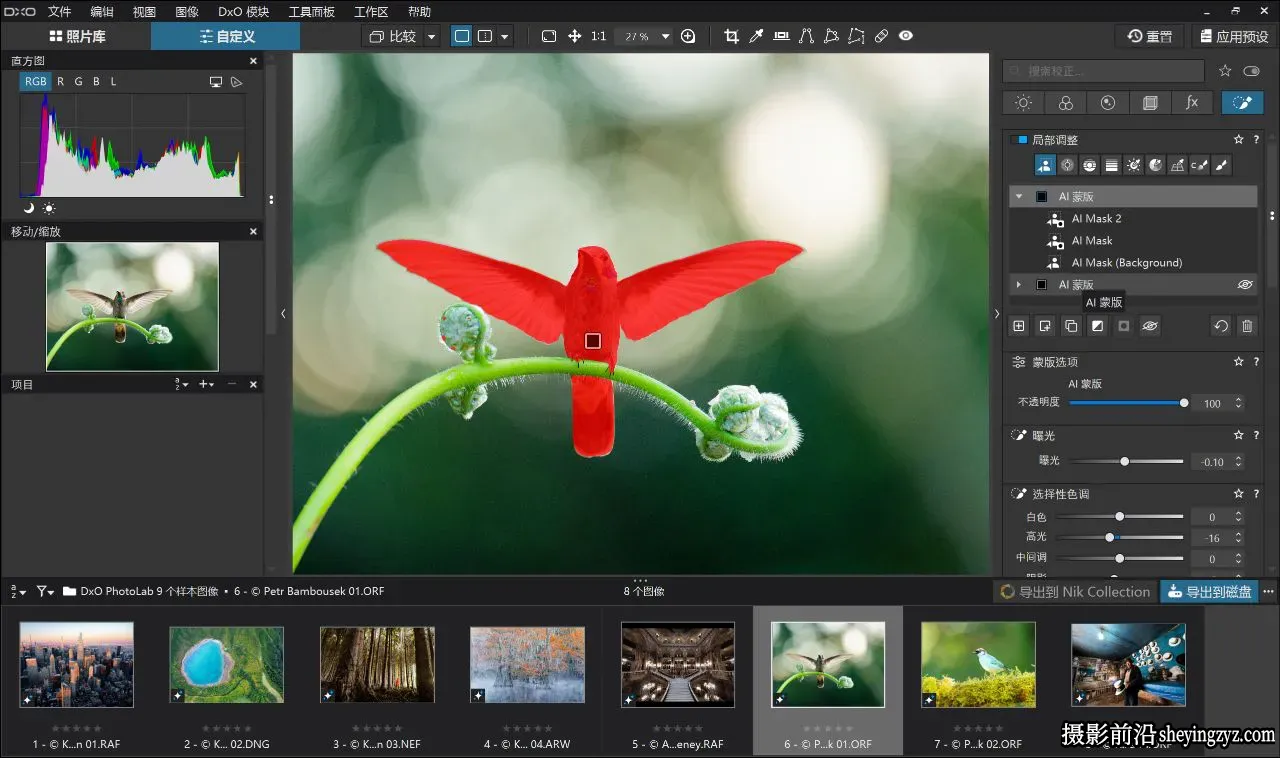Image resolution: width=1280 pixels, height=758 pixels.
Task: Click 导出到 Nik Collection button
Action: coord(1075,592)
